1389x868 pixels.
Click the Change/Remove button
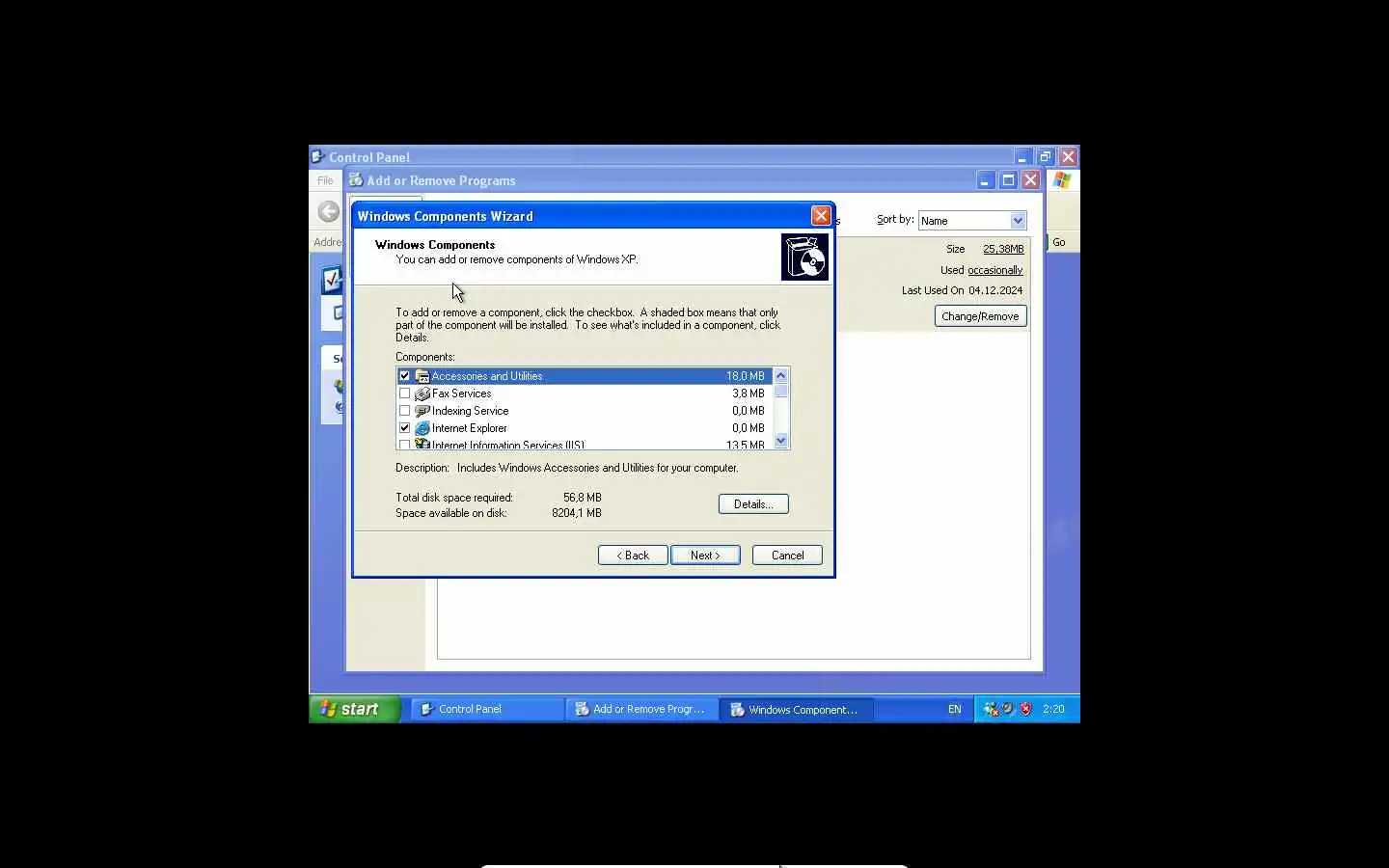point(980,316)
